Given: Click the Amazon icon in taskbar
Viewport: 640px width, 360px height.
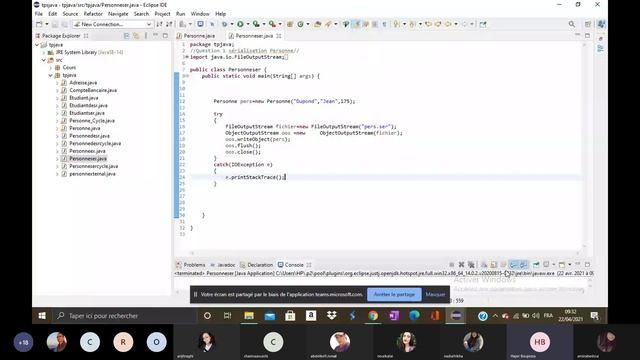Looking at the screenshot, I should 311,316.
